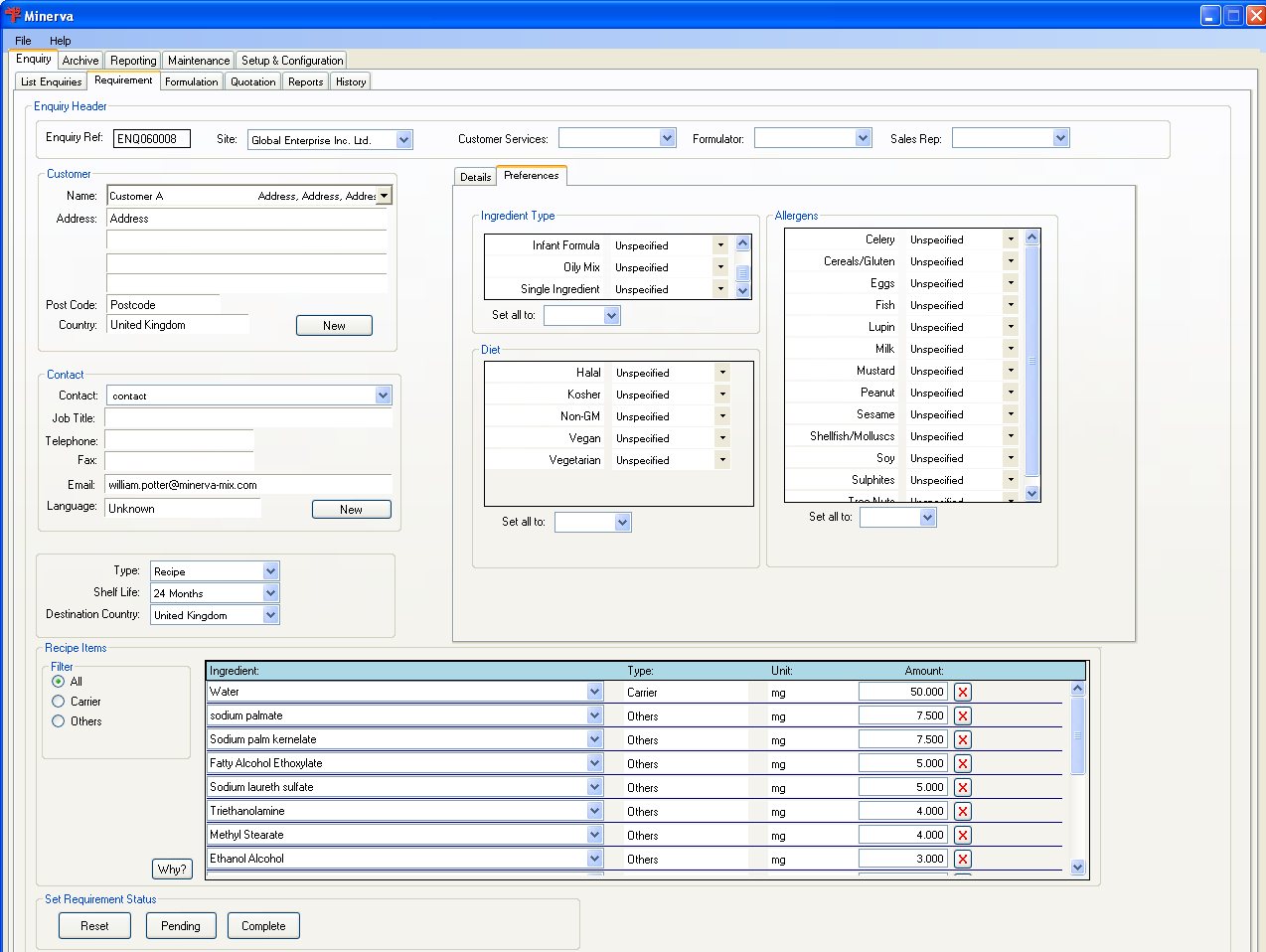Click the Email input field
The width and height of the screenshot is (1266, 952).
point(248,485)
